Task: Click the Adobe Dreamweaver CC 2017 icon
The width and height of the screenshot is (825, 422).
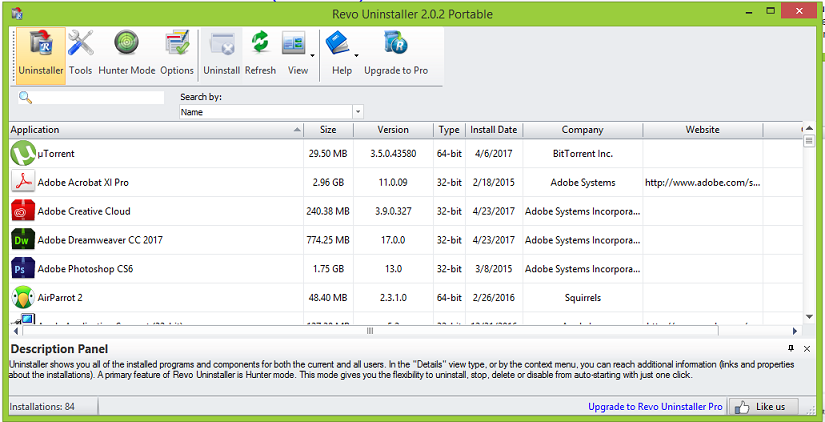Action: point(23,240)
